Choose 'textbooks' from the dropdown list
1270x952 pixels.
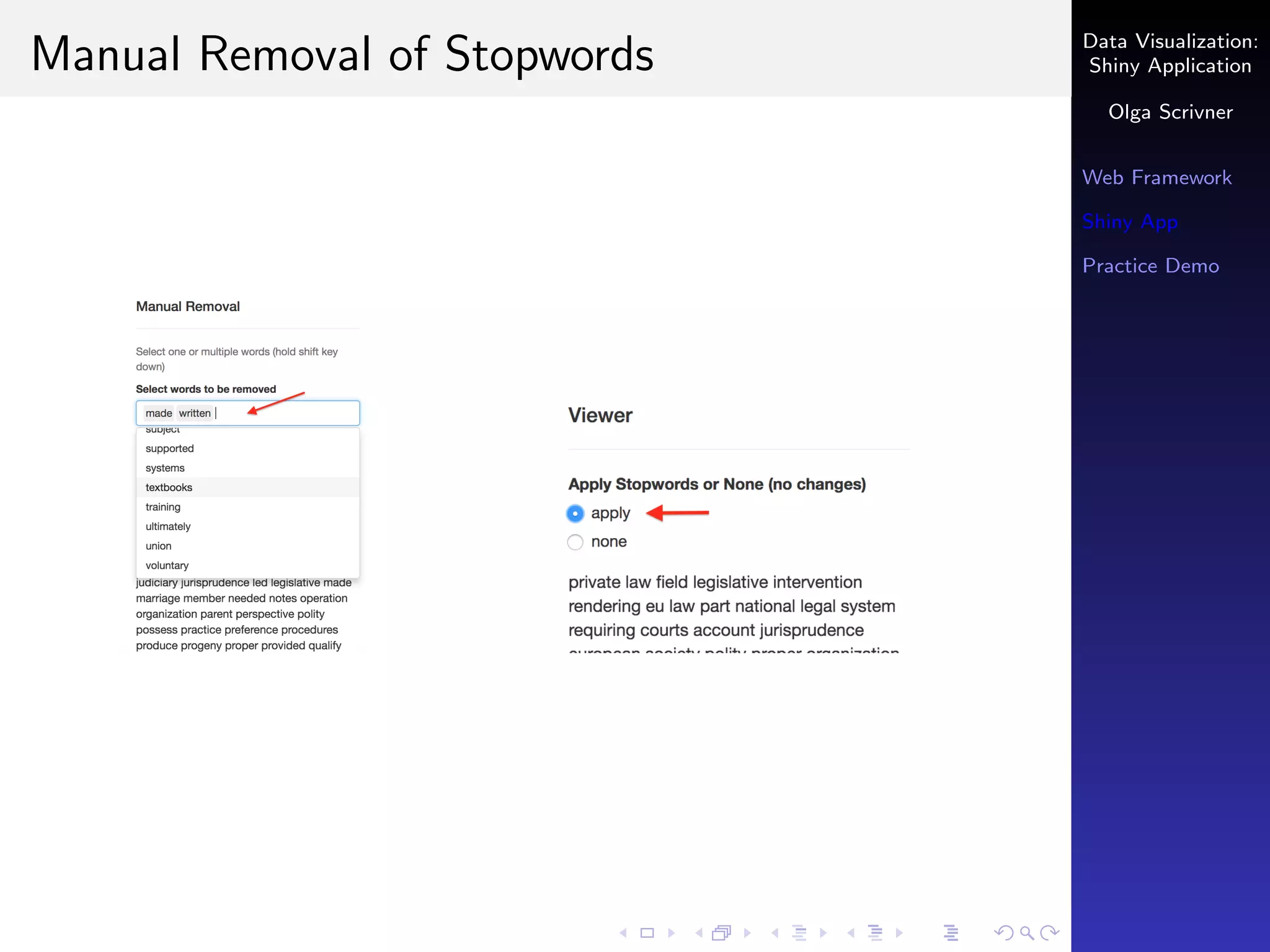[247, 488]
